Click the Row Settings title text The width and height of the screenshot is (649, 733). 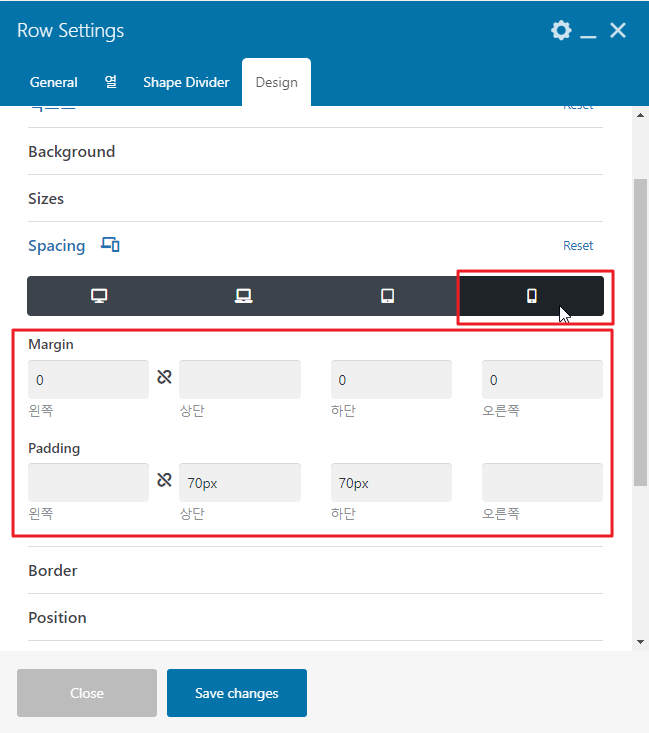[x=71, y=30]
